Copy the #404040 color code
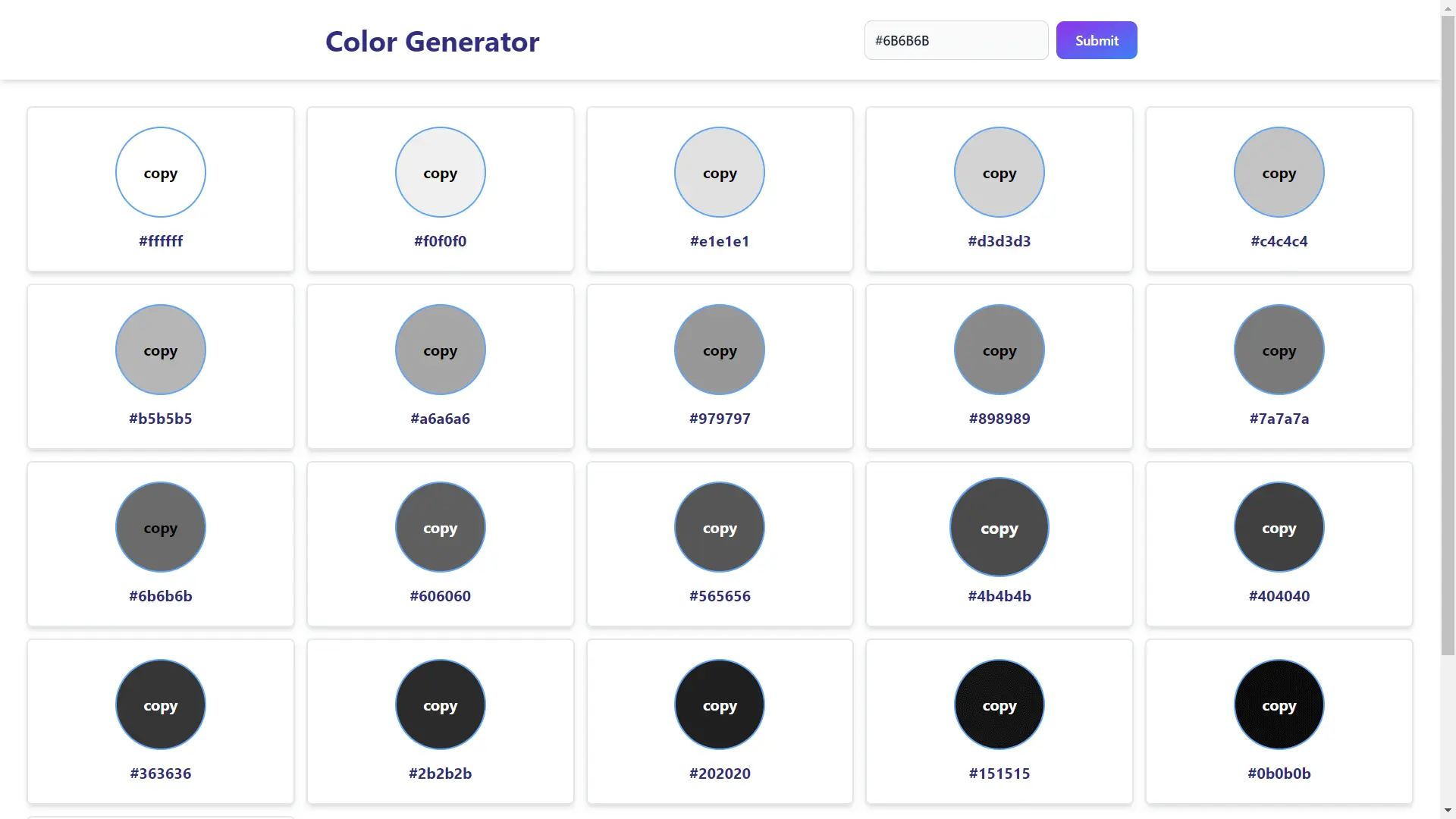 click(1279, 527)
